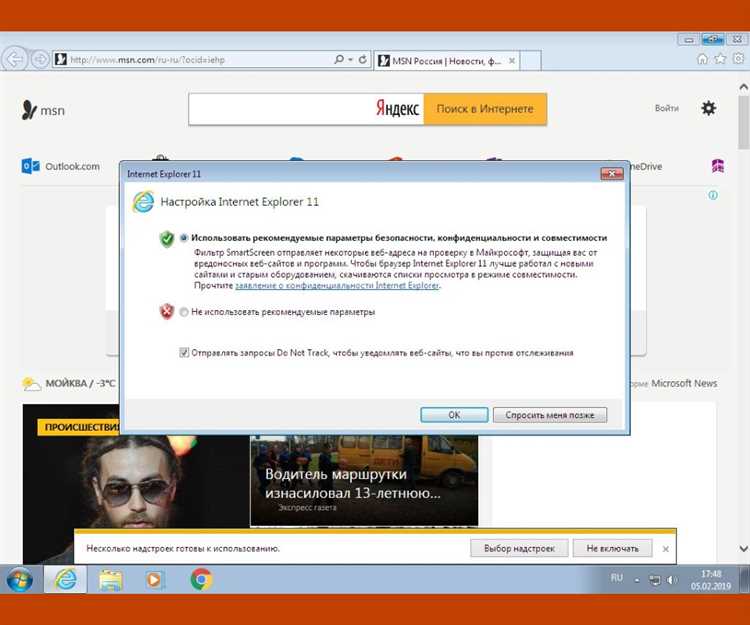
Task: Uncheck the Do Not Track requests checkbox
Action: pyautogui.click(x=183, y=352)
